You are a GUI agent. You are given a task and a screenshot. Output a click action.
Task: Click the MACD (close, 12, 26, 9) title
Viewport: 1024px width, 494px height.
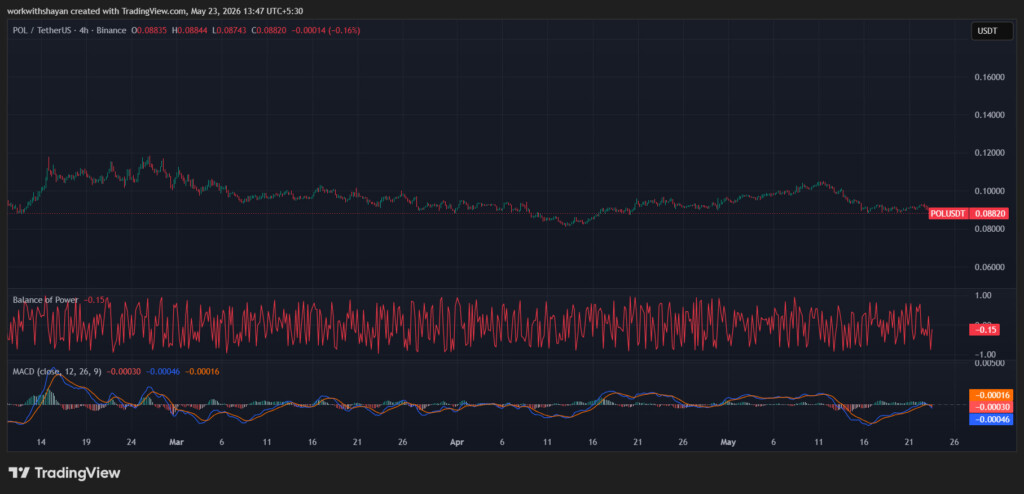pyautogui.click(x=57, y=372)
